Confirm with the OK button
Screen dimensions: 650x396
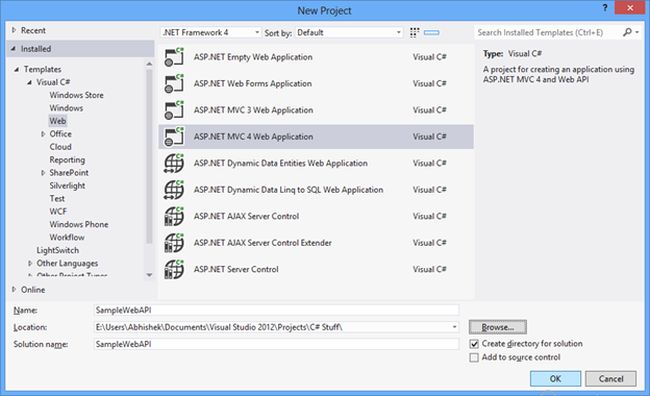(x=555, y=379)
